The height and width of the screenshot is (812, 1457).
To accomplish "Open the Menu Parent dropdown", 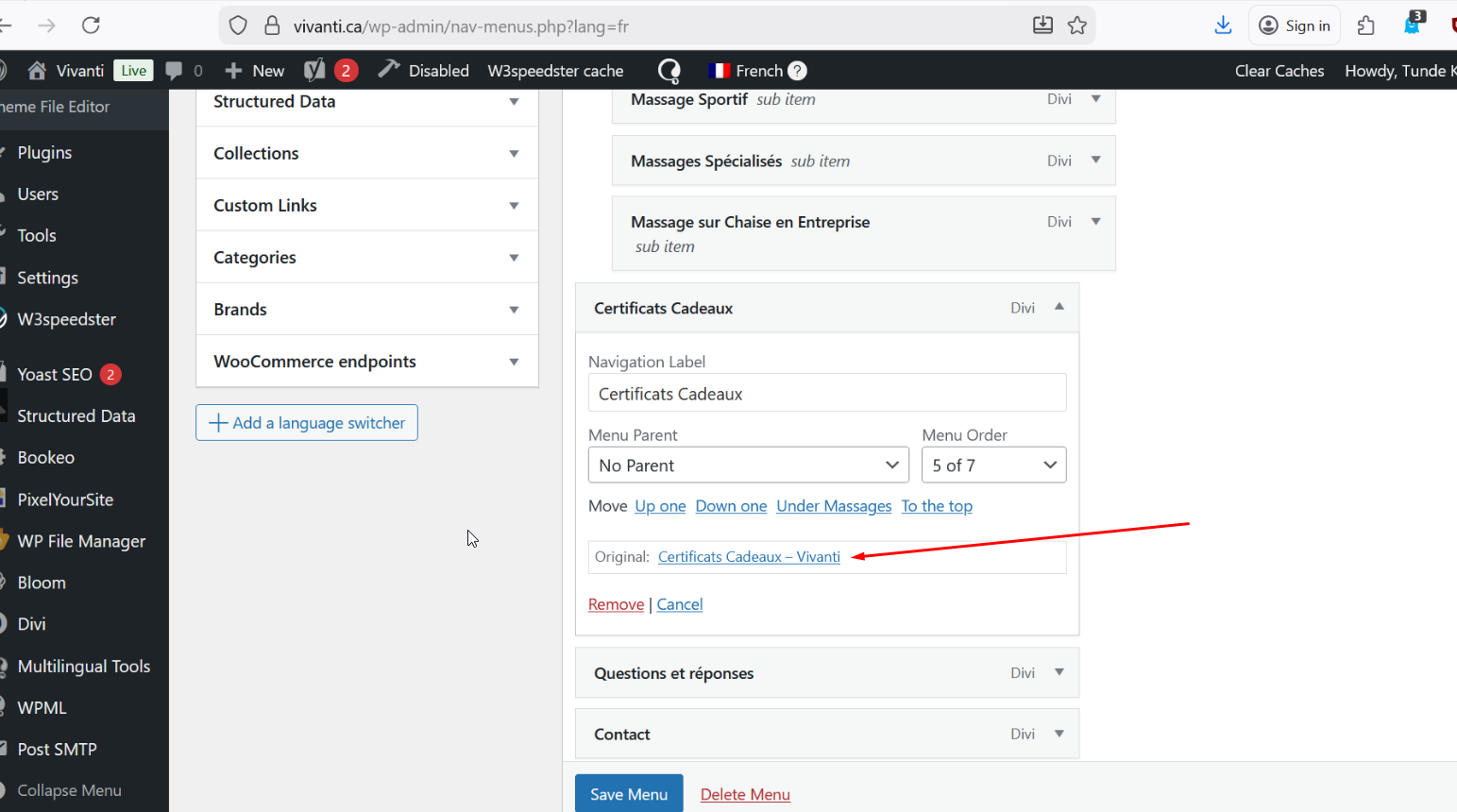I will (748, 465).
